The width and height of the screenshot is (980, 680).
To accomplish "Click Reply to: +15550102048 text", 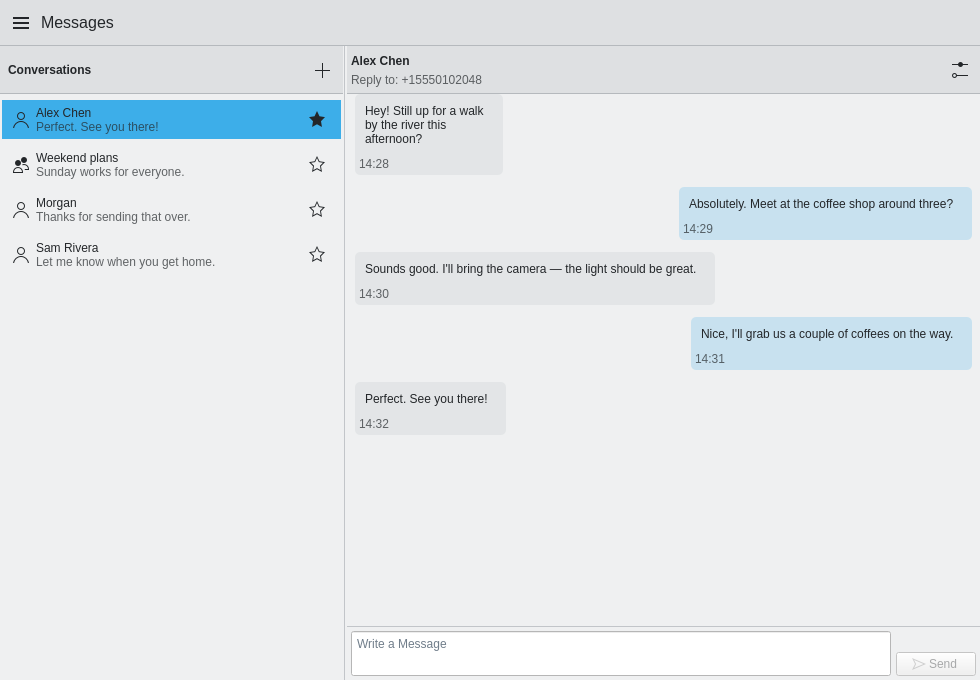I will [416, 80].
